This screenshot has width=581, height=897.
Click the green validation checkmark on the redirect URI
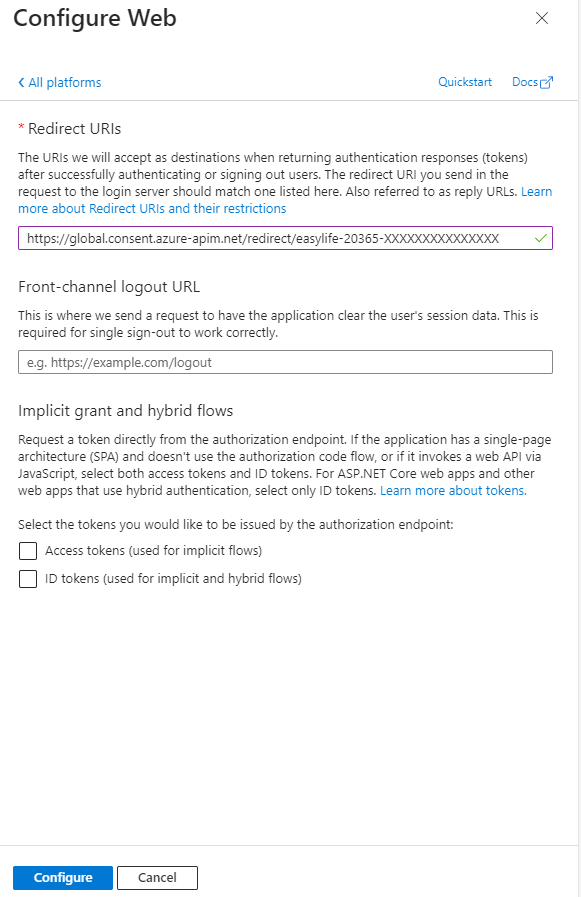coord(540,238)
